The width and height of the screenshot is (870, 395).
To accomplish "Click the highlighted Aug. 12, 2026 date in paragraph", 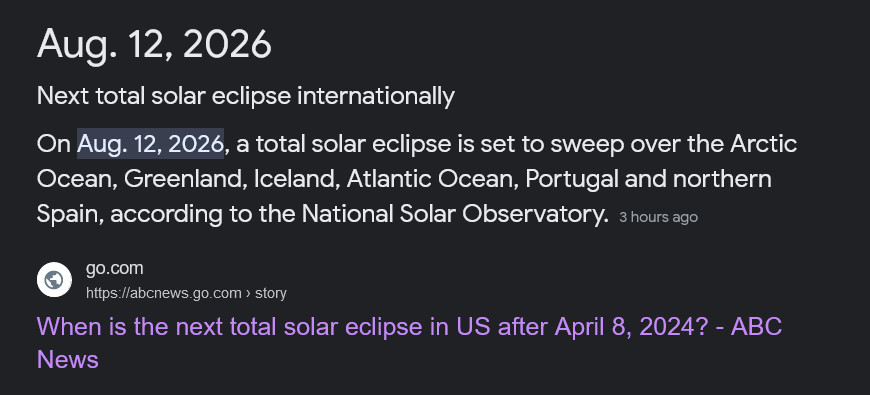I will [x=150, y=144].
